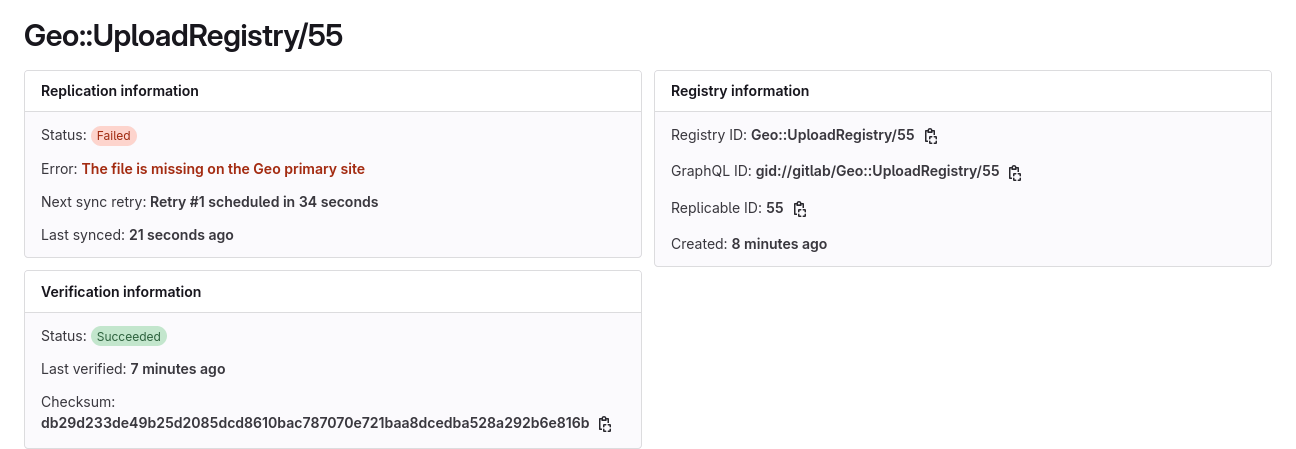1296x449 pixels.
Task: Click the checksum hash string
Action: coord(315,423)
